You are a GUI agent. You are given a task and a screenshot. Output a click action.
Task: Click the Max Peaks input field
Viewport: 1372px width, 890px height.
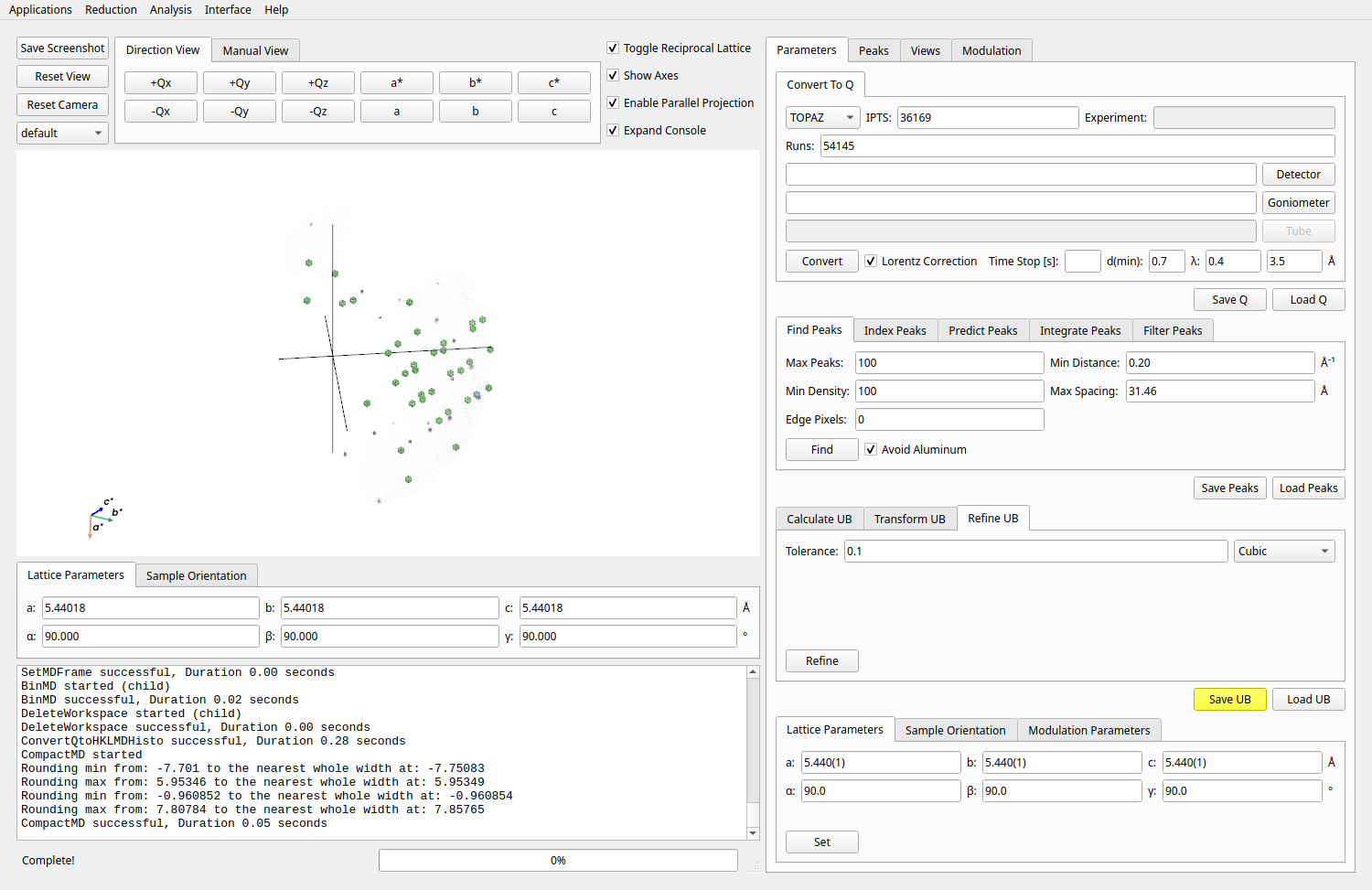pos(949,362)
